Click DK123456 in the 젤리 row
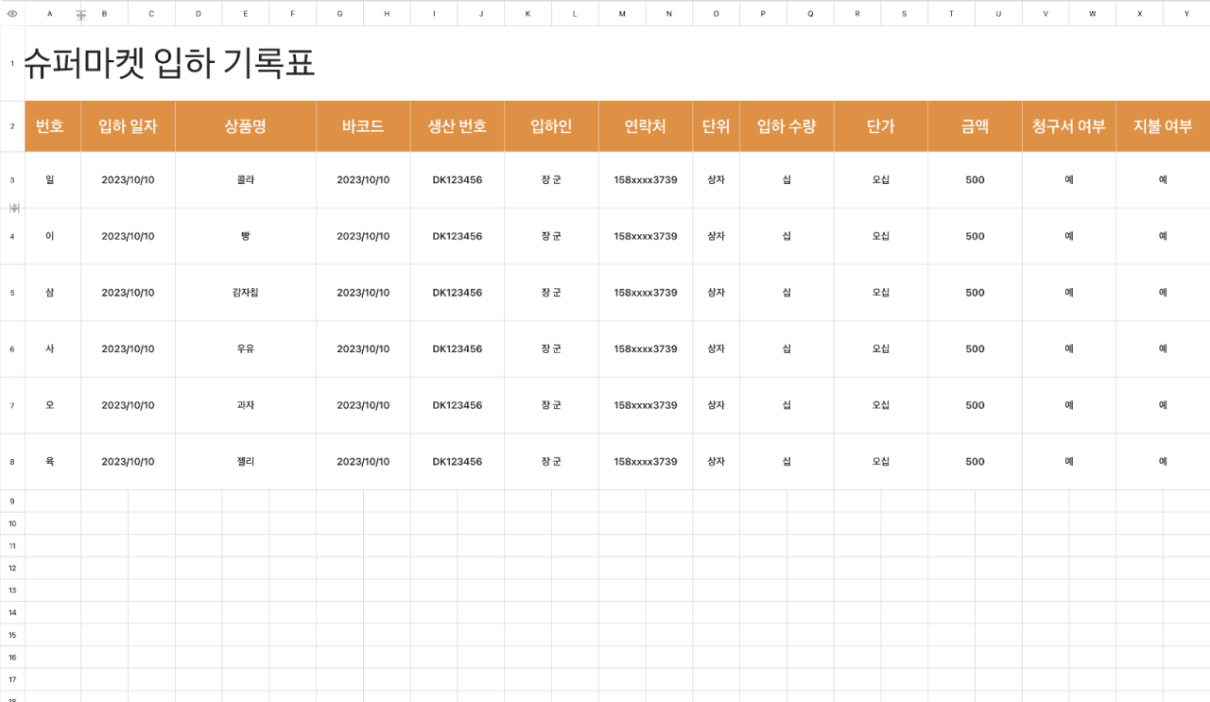Screen dimensions: 1210x702 tap(457, 462)
